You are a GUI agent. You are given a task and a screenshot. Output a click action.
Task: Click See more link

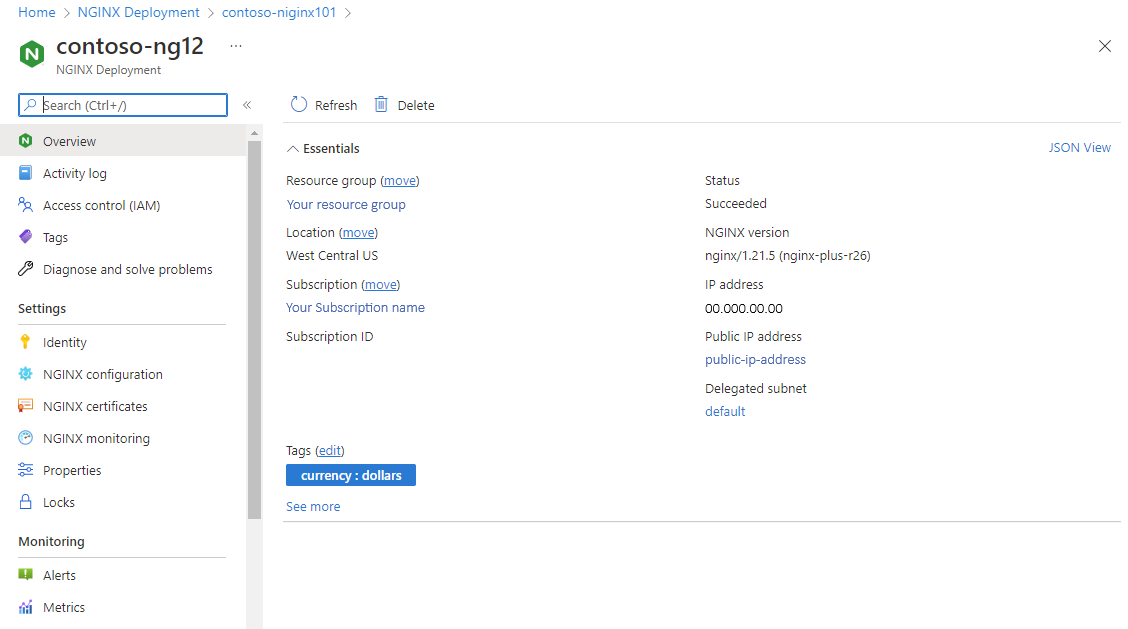313,507
